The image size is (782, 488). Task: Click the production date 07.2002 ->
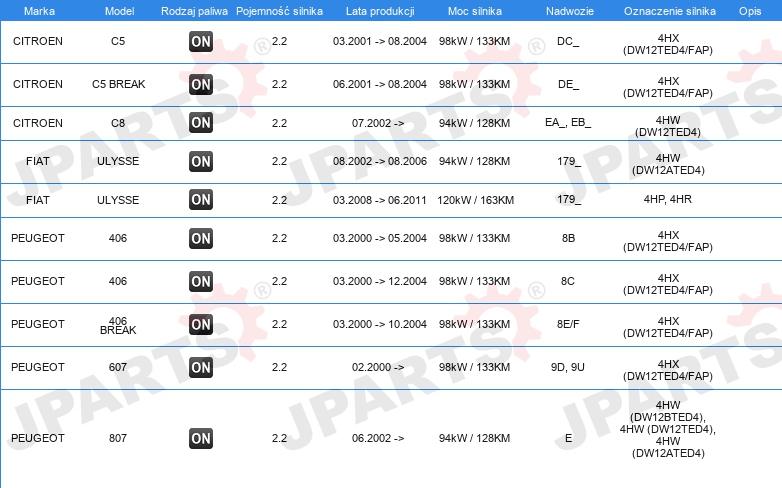[378, 123]
